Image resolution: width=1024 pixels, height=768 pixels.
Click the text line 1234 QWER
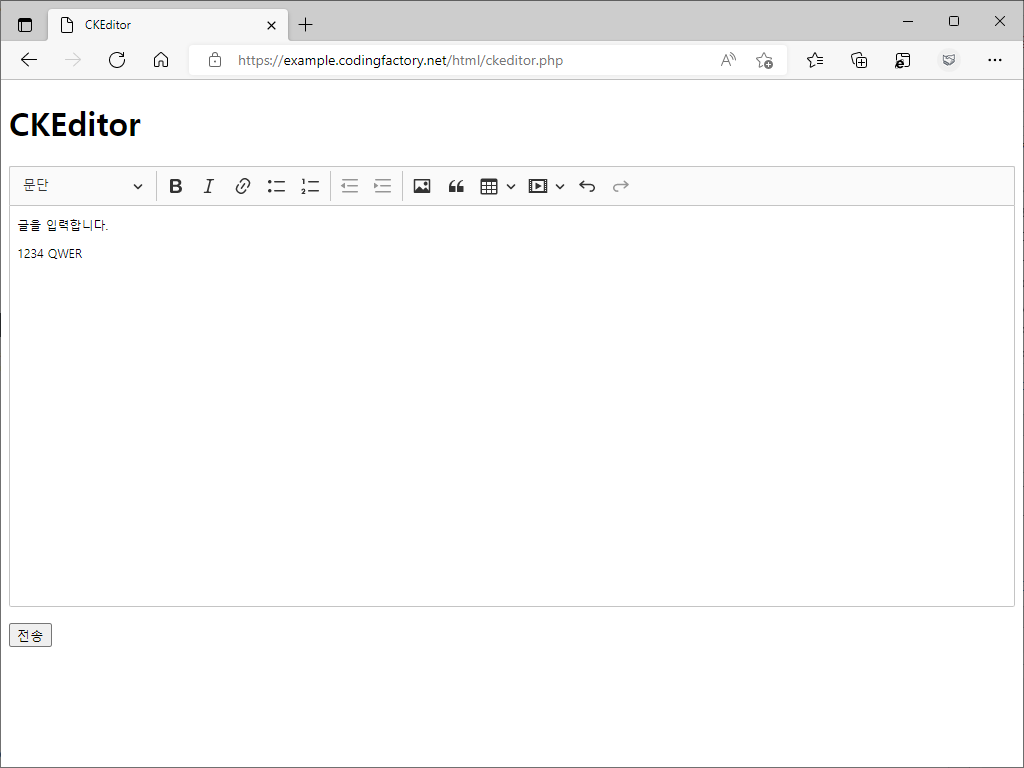click(50, 253)
